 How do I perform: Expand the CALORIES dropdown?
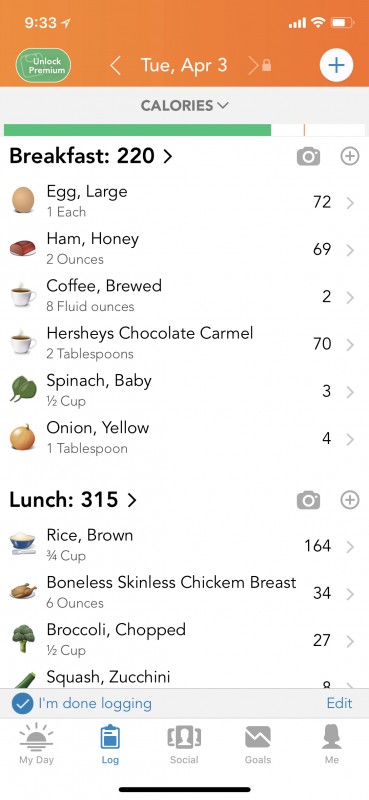coord(184,106)
